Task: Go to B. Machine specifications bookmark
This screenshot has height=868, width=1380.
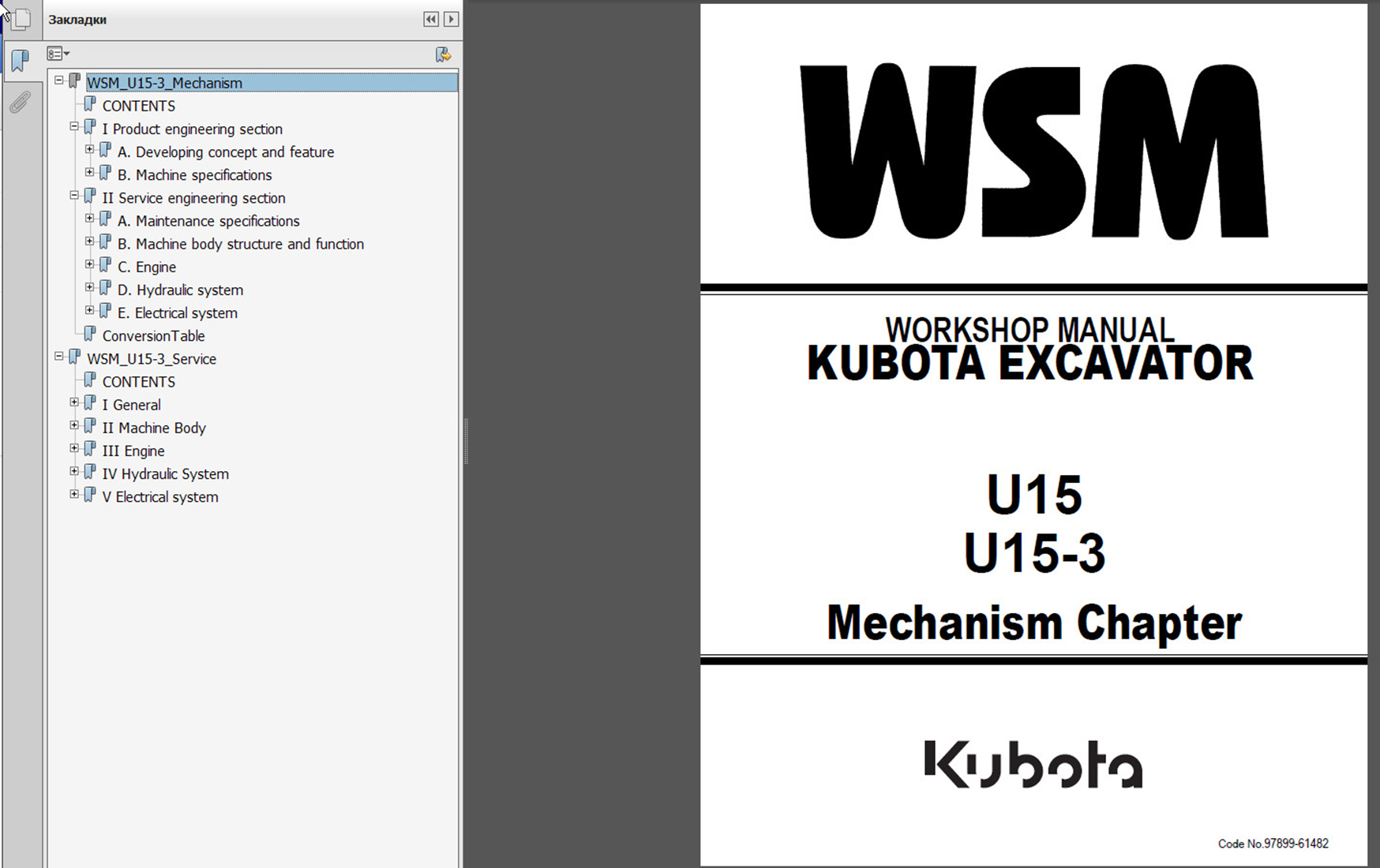Action: click(x=194, y=175)
